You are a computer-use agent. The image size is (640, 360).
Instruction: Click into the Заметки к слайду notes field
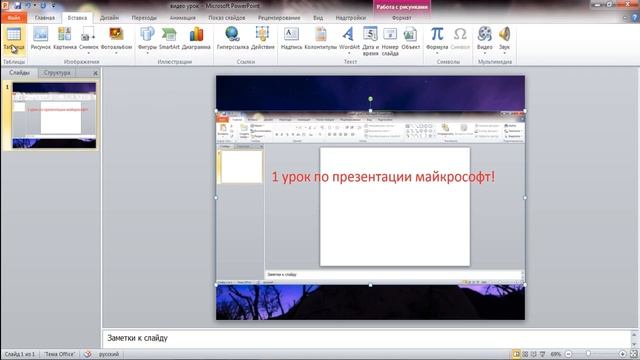367,338
